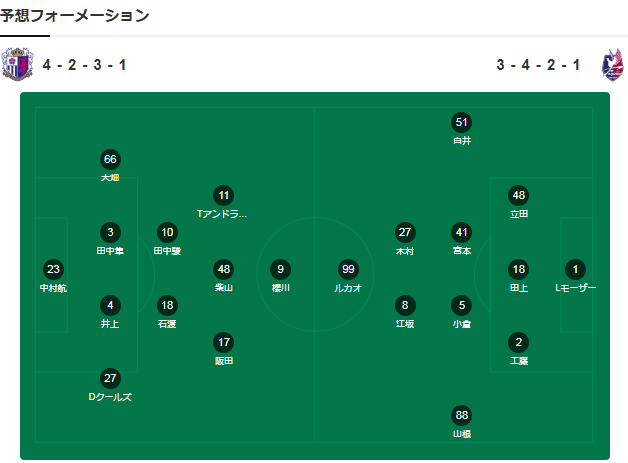Click player name 田中駿
Viewport: 628px width, 463px height.
click(x=167, y=251)
